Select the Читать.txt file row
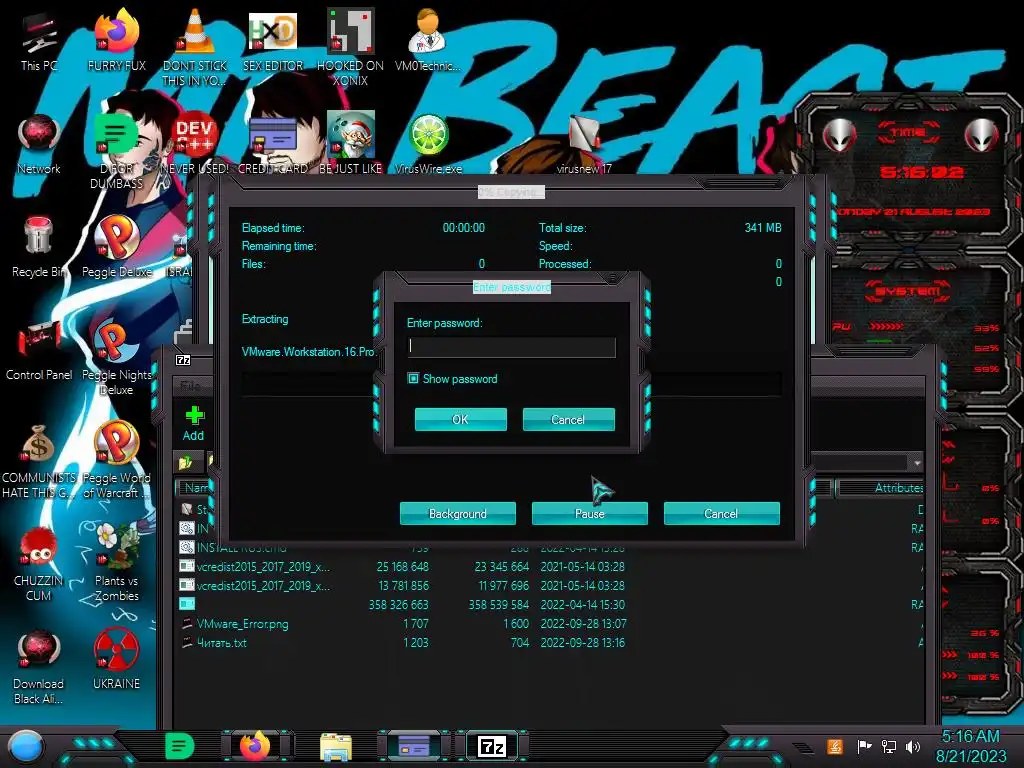The width and height of the screenshot is (1024, 768). 549,643
